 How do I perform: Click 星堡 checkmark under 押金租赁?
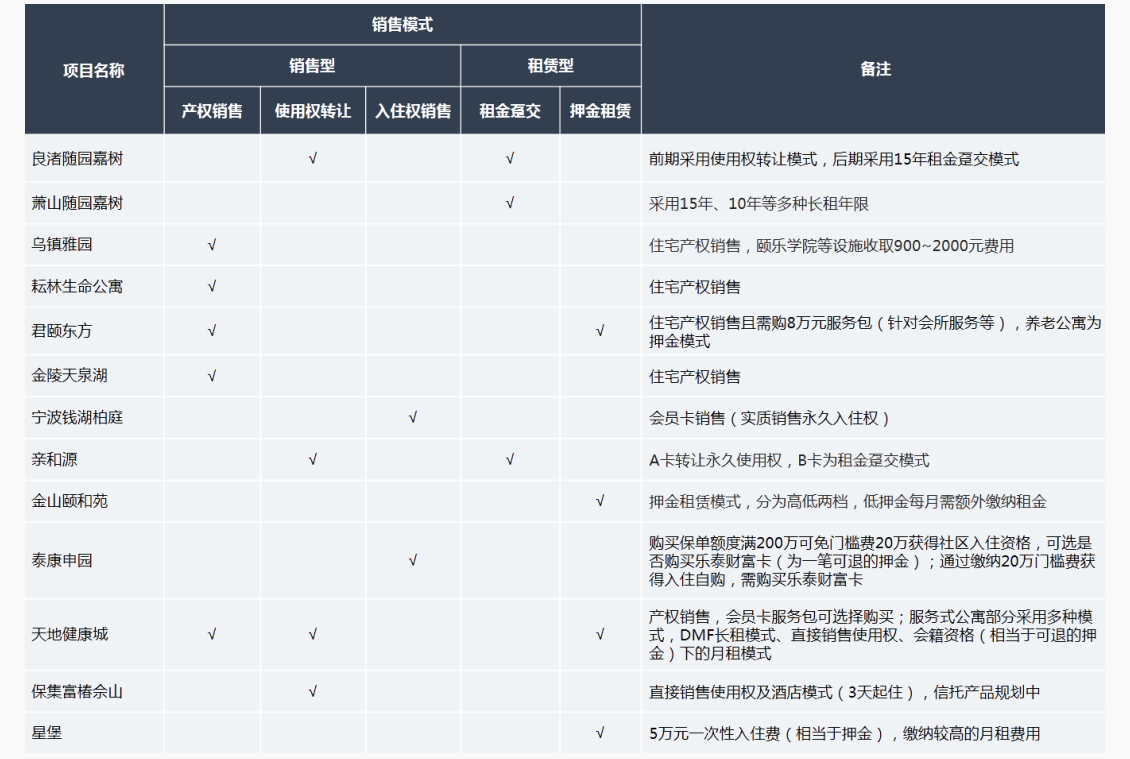point(600,733)
